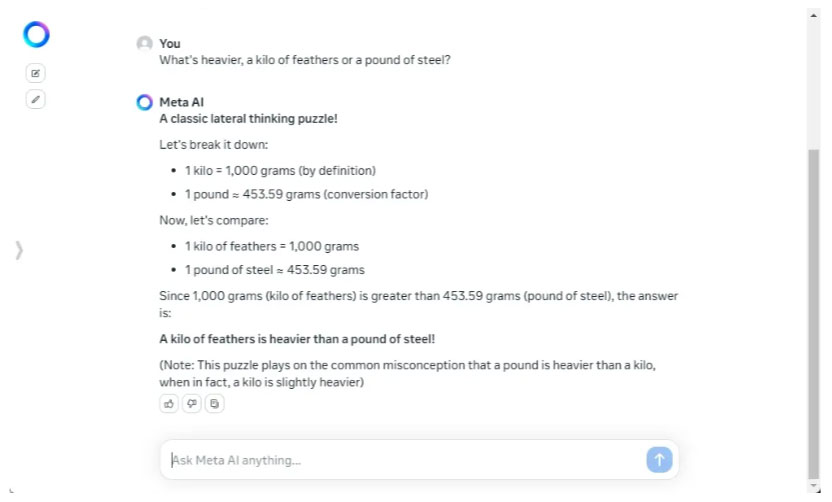Screen dimensions: 832x502
Task: Like the response with the thumbs up icon
Action: [x=168, y=403]
